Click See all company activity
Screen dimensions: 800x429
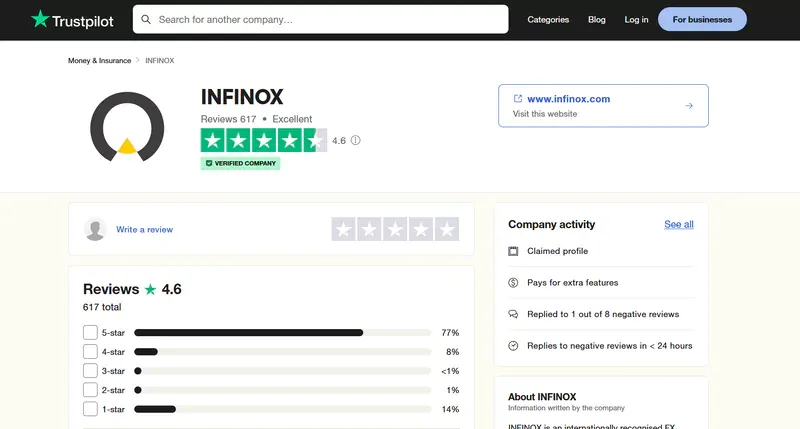pyautogui.click(x=679, y=224)
